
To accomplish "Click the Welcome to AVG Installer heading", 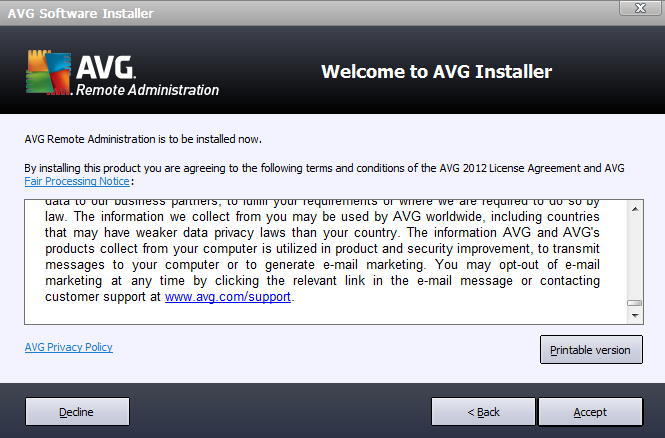I will 436,71.
